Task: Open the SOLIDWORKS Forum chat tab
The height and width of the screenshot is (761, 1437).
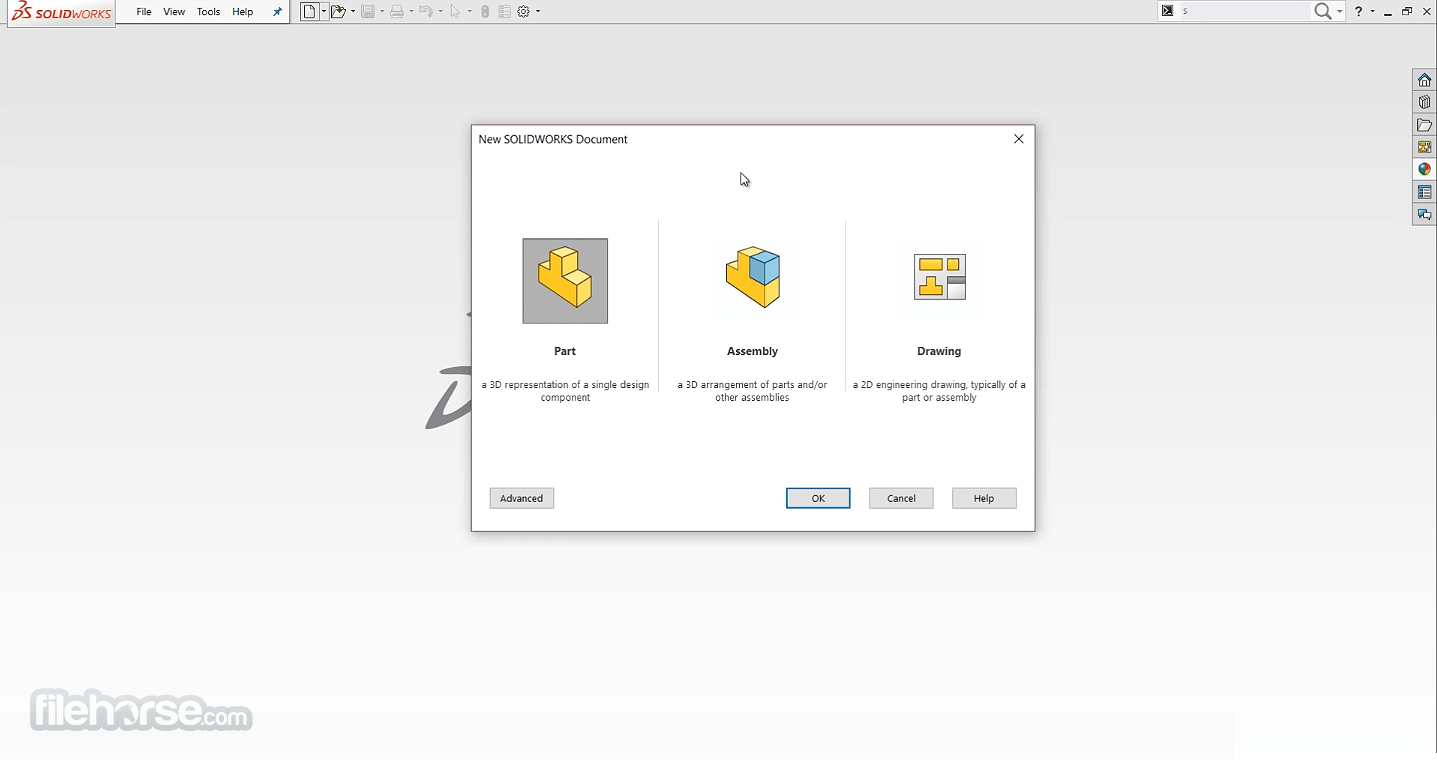Action: pos(1424,214)
